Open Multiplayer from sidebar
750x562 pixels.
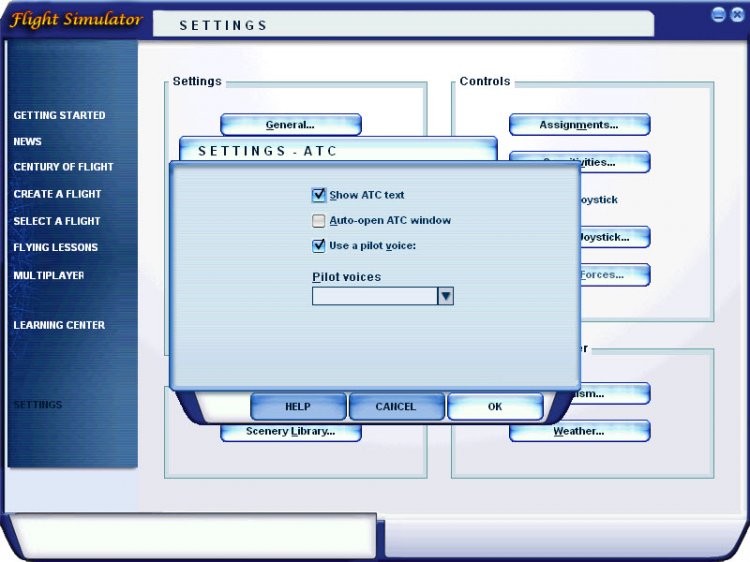click(x=49, y=275)
